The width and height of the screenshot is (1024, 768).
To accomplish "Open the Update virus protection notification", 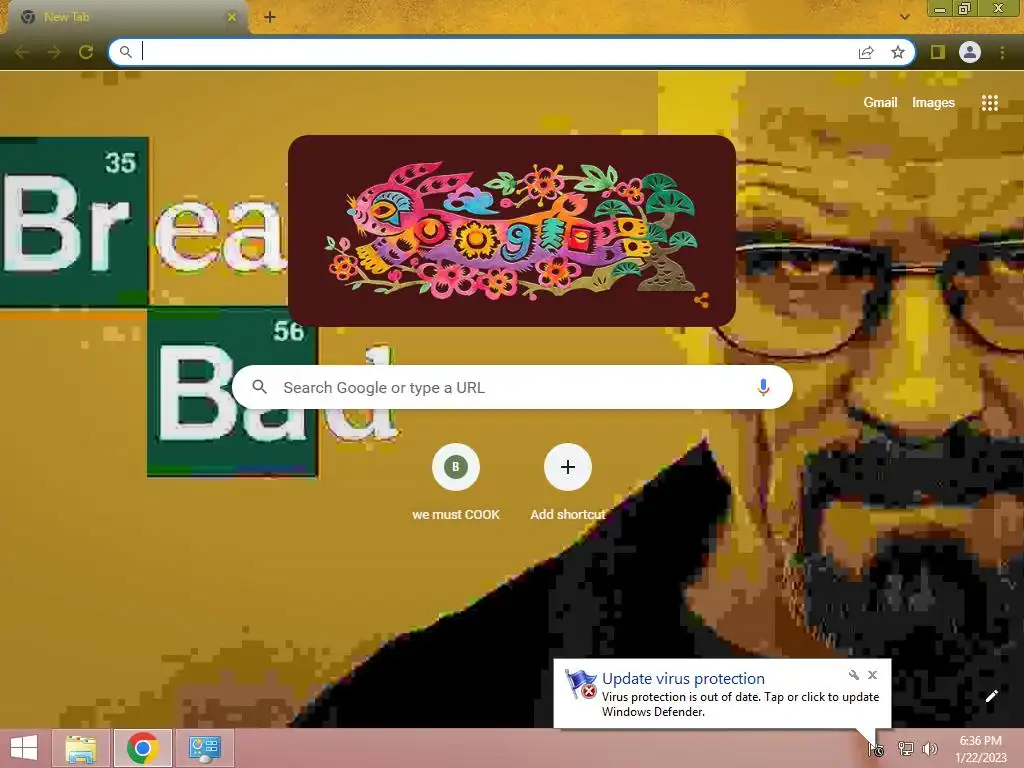I will (722, 694).
